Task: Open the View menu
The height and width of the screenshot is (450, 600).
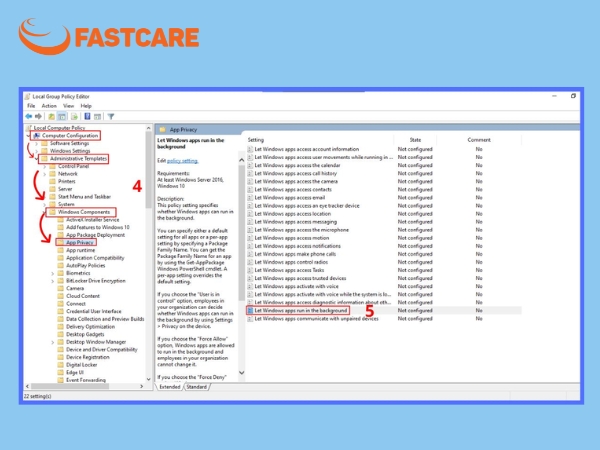Action: 68,106
